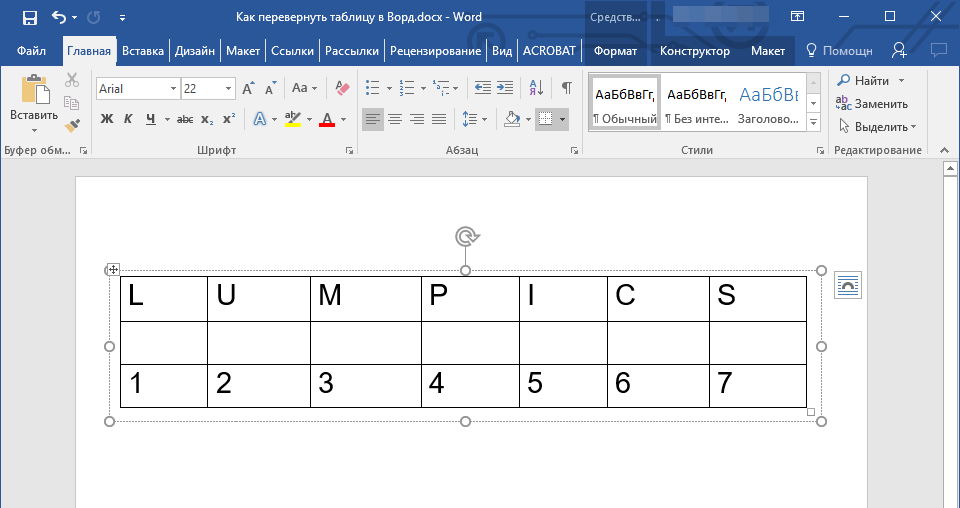Click the table move handle icon

[113, 269]
